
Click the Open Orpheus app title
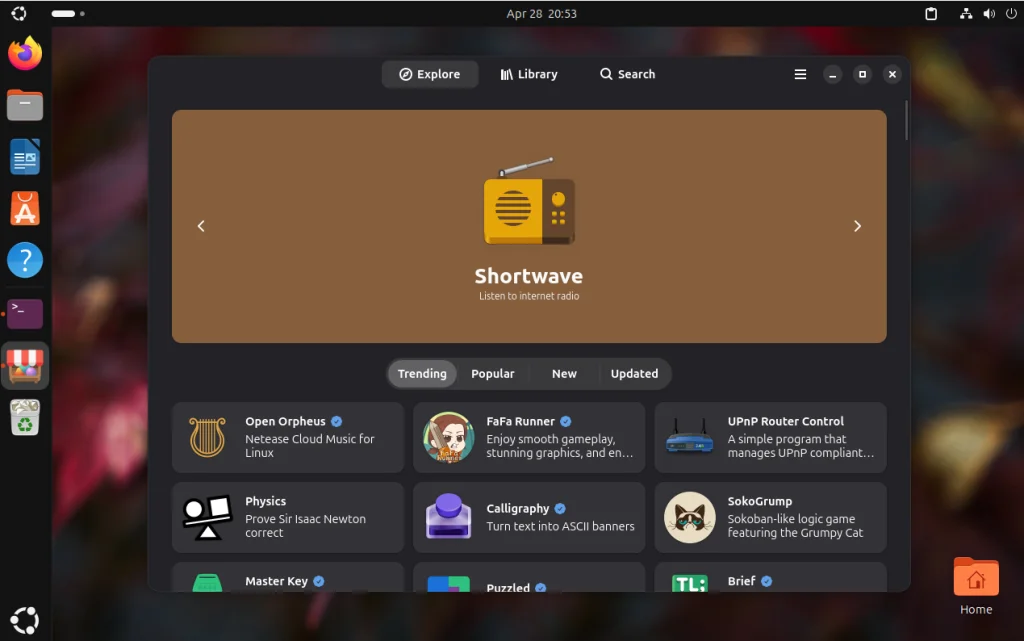285,422
